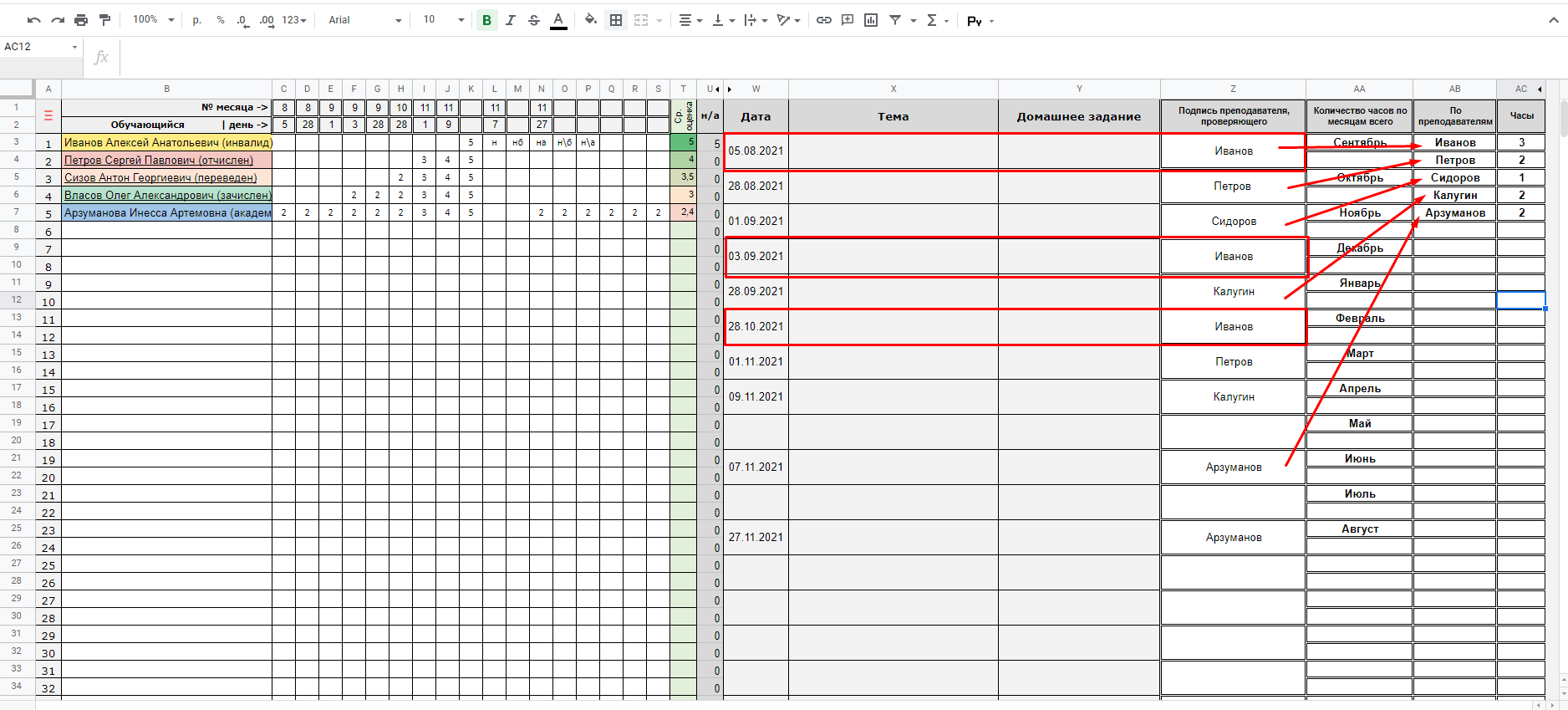
Task: Expand hidden columns after column U
Action: [717, 89]
